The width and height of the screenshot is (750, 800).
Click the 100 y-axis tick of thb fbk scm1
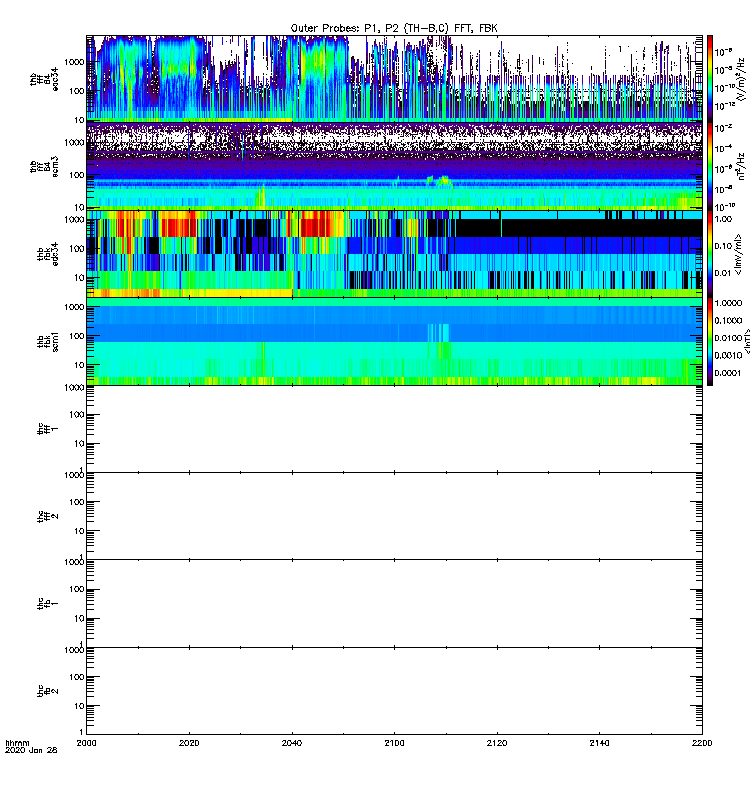click(77, 336)
